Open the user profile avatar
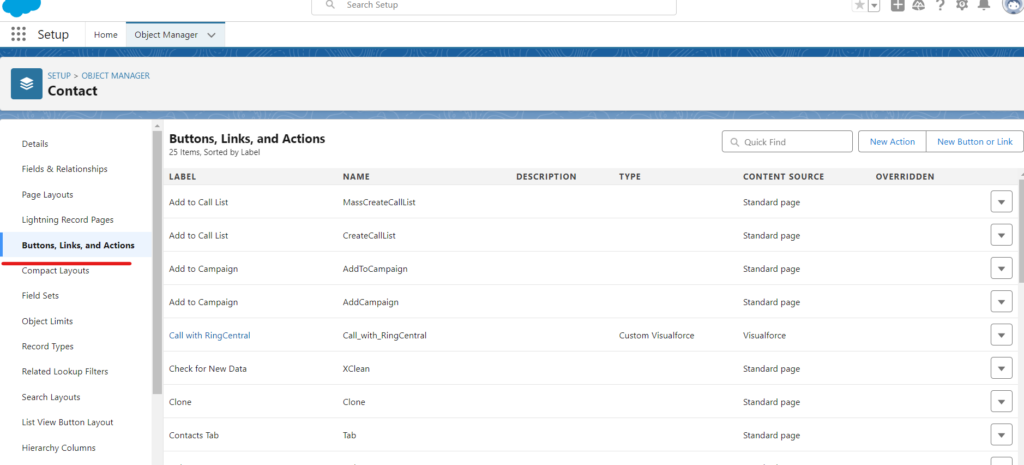 1013,5
